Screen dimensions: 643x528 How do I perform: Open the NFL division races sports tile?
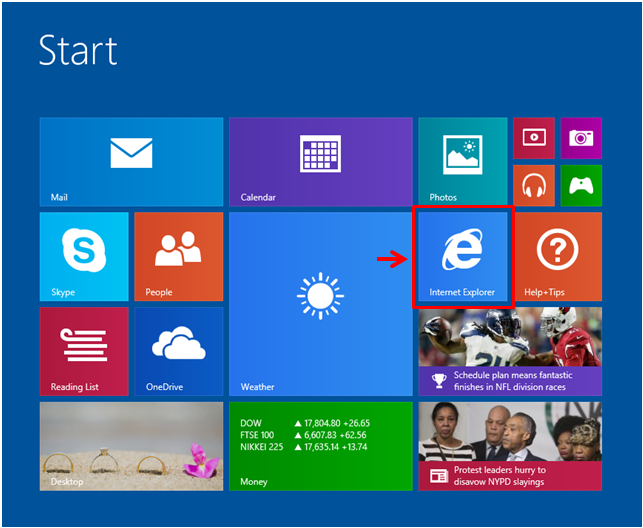510,351
